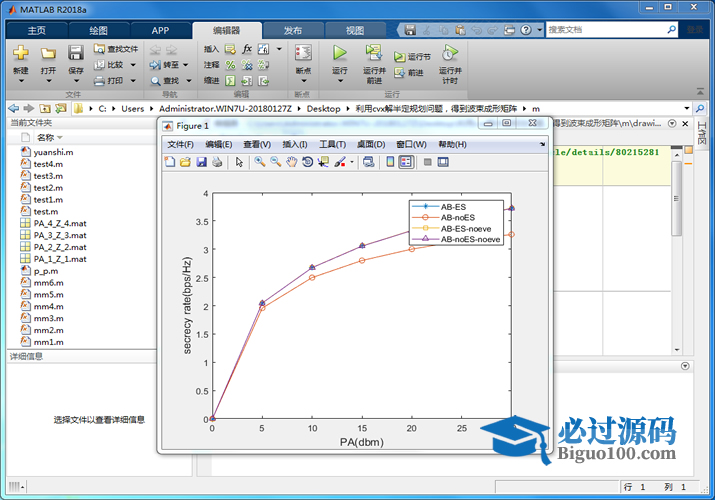Switch to the Home (主页) tab
The height and width of the screenshot is (500, 715).
coord(36,31)
